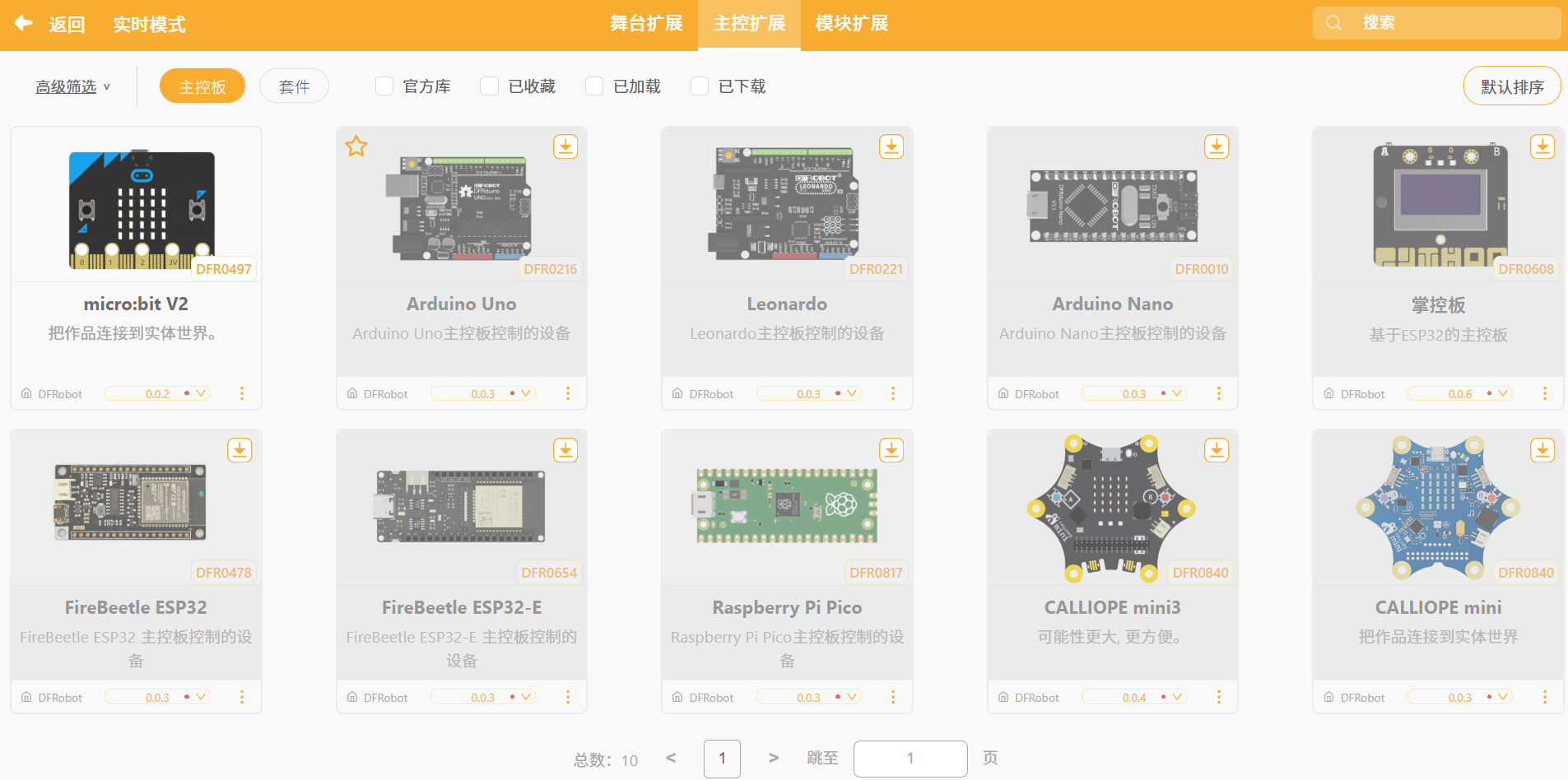Click the 实时模式 mode label
Image resolution: width=1568 pixels, height=780 pixels.
point(149,25)
